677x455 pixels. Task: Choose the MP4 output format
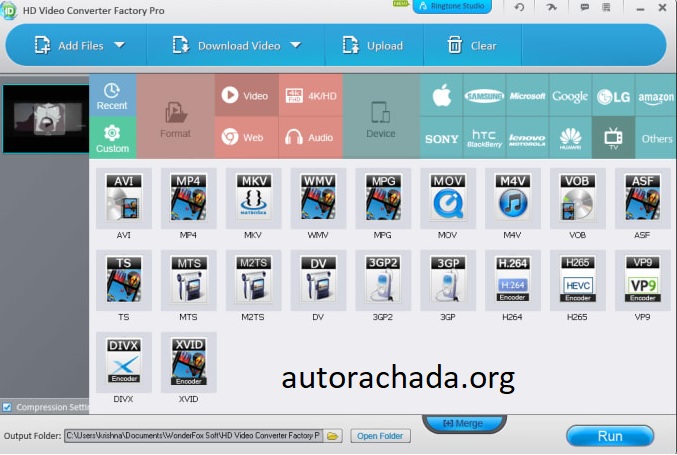pos(189,198)
